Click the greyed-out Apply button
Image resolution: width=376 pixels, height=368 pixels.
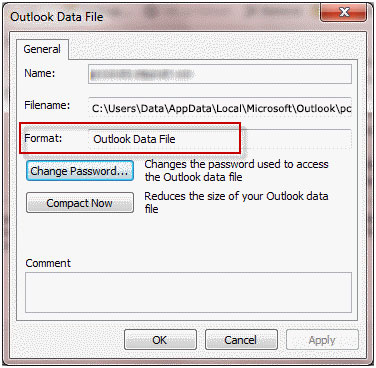point(322,340)
